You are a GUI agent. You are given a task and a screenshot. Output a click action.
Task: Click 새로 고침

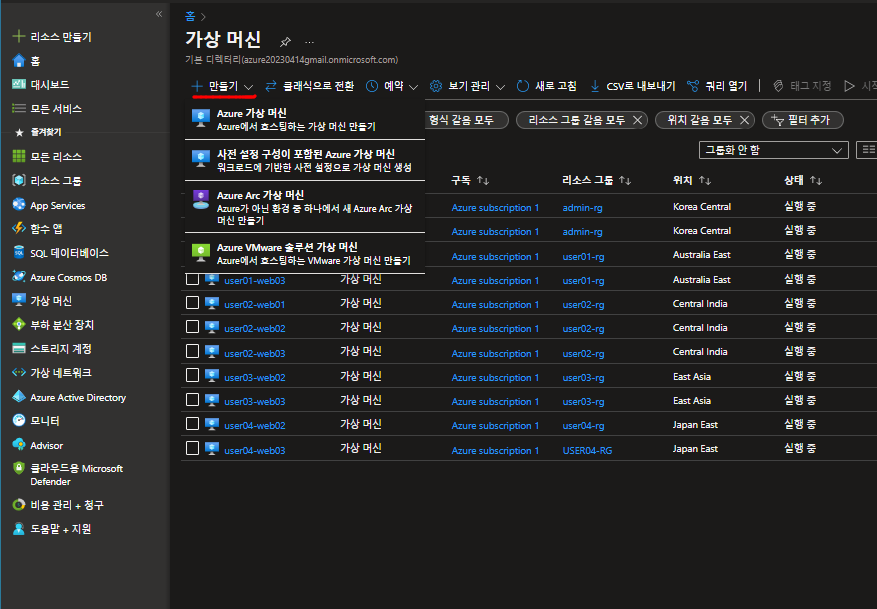click(x=546, y=86)
